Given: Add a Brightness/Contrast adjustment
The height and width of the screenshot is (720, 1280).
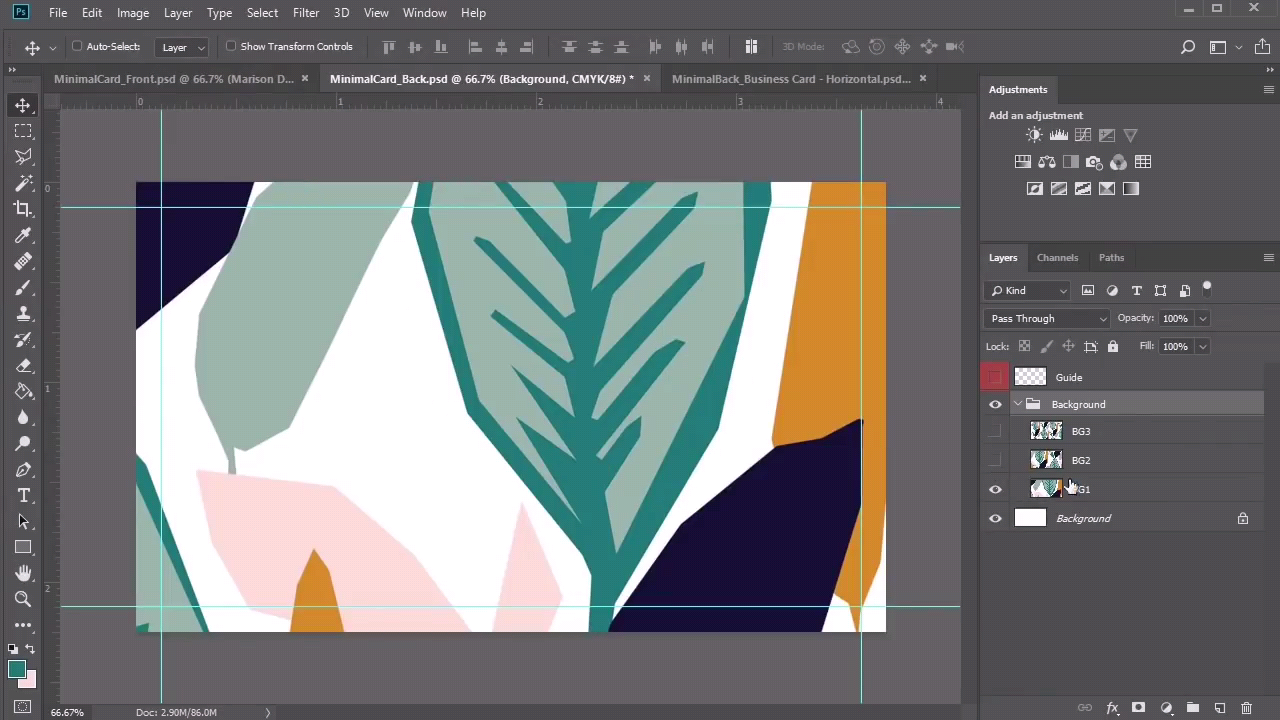Looking at the screenshot, I should pyautogui.click(x=1034, y=135).
